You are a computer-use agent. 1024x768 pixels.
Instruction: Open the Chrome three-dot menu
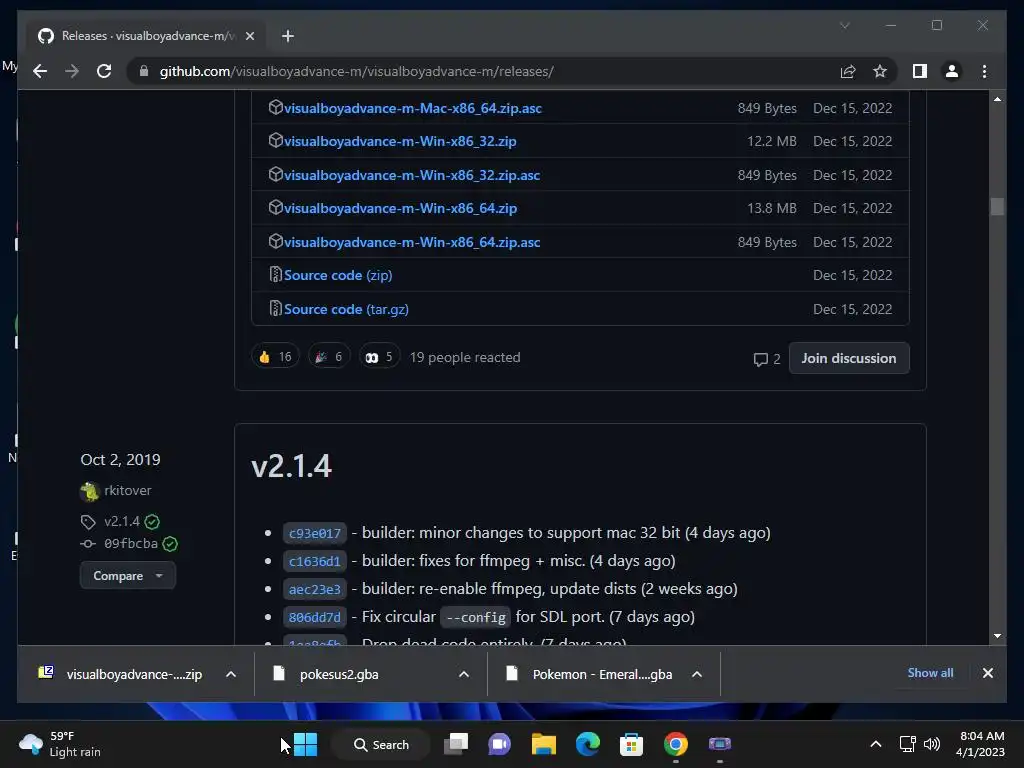[x=984, y=71]
